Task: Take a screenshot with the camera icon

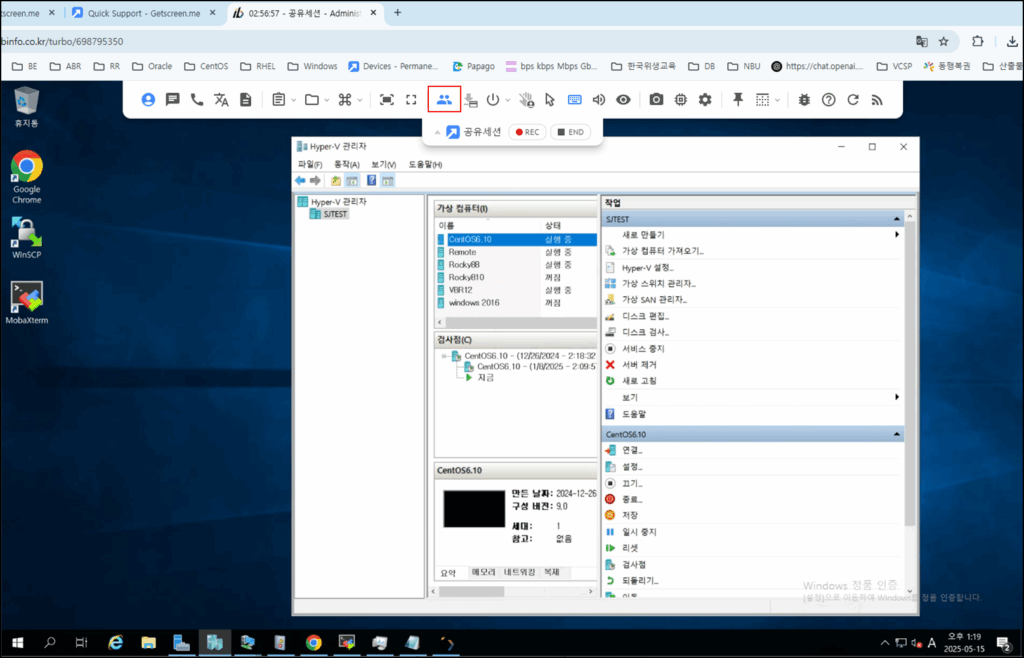Action: [656, 99]
